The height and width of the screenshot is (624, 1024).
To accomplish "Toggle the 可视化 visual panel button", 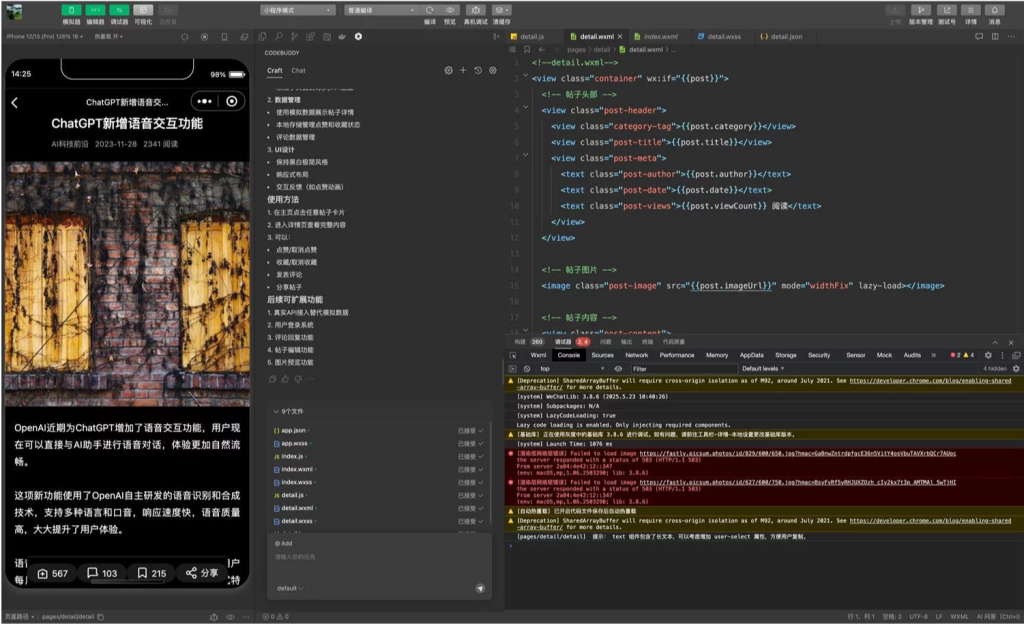I will click(143, 10).
